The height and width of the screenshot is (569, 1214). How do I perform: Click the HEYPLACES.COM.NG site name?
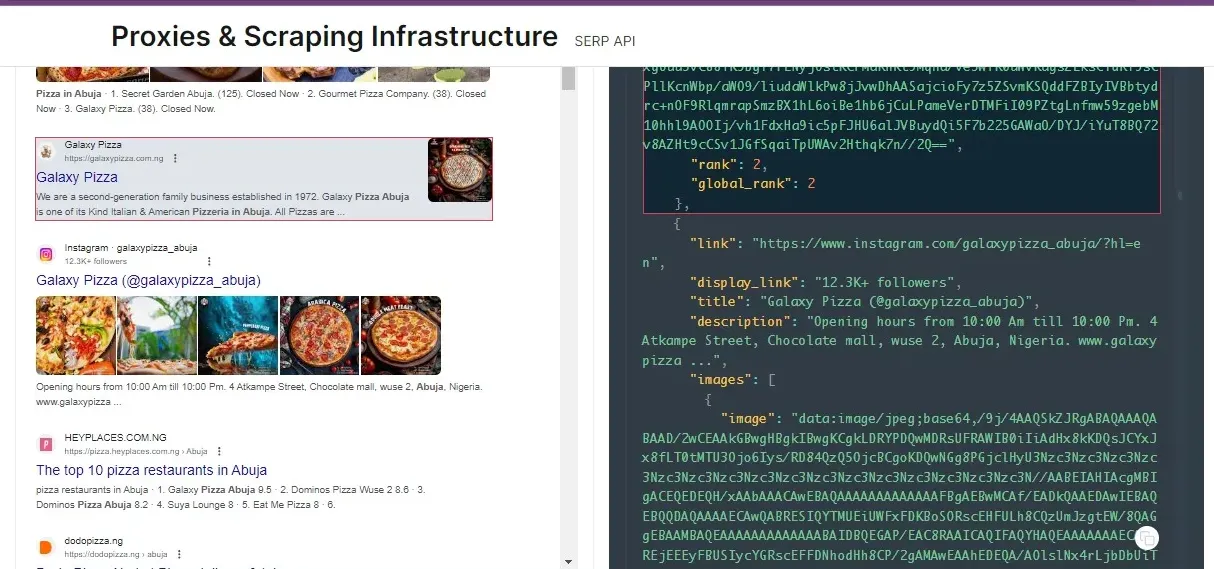pyautogui.click(x=116, y=438)
